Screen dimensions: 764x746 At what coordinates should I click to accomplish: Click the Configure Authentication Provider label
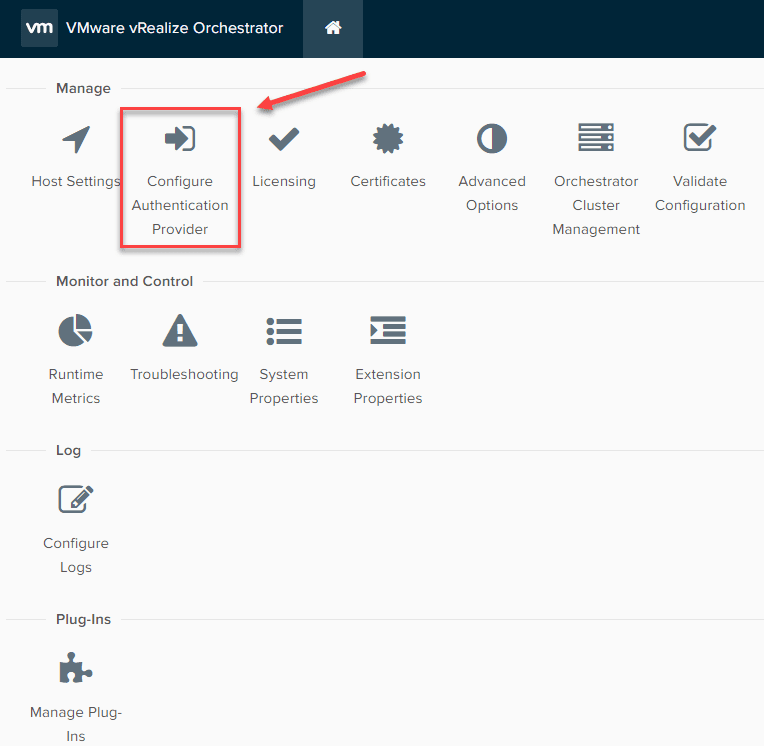[180, 205]
